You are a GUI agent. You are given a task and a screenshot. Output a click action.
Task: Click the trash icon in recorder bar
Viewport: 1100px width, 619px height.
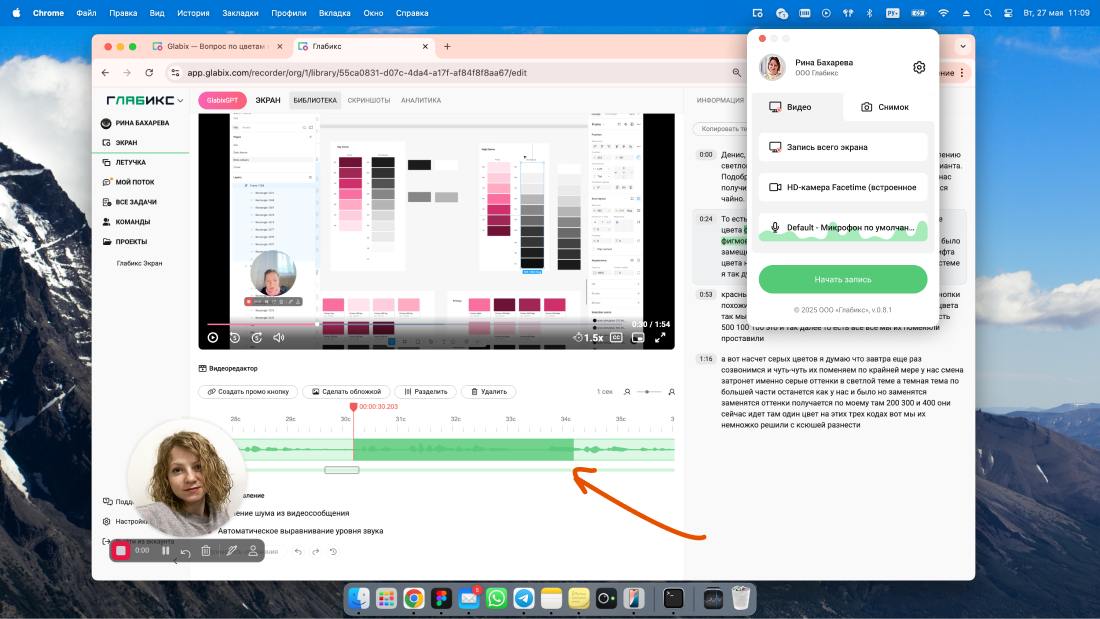point(206,551)
